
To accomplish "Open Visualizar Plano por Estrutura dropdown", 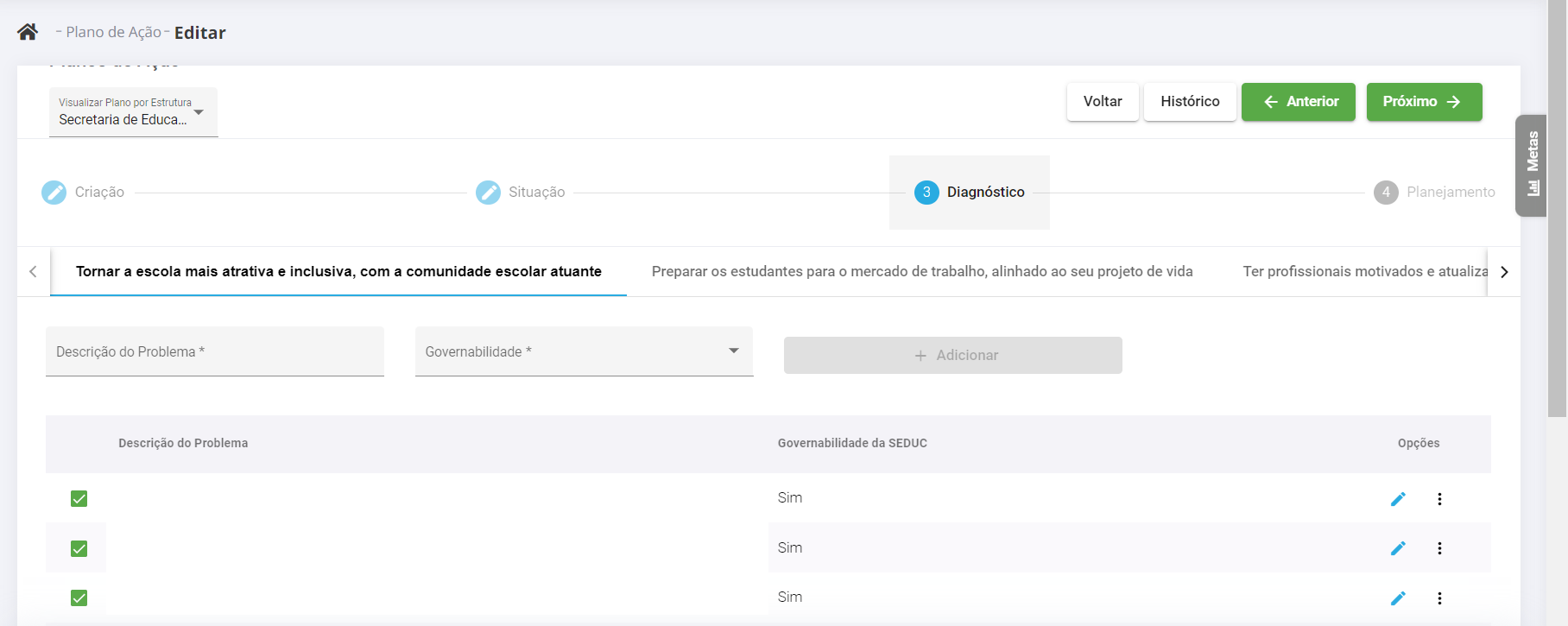I will pyautogui.click(x=133, y=111).
